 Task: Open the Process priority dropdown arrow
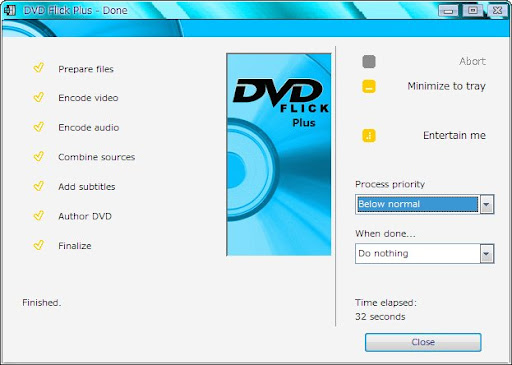[486, 204]
